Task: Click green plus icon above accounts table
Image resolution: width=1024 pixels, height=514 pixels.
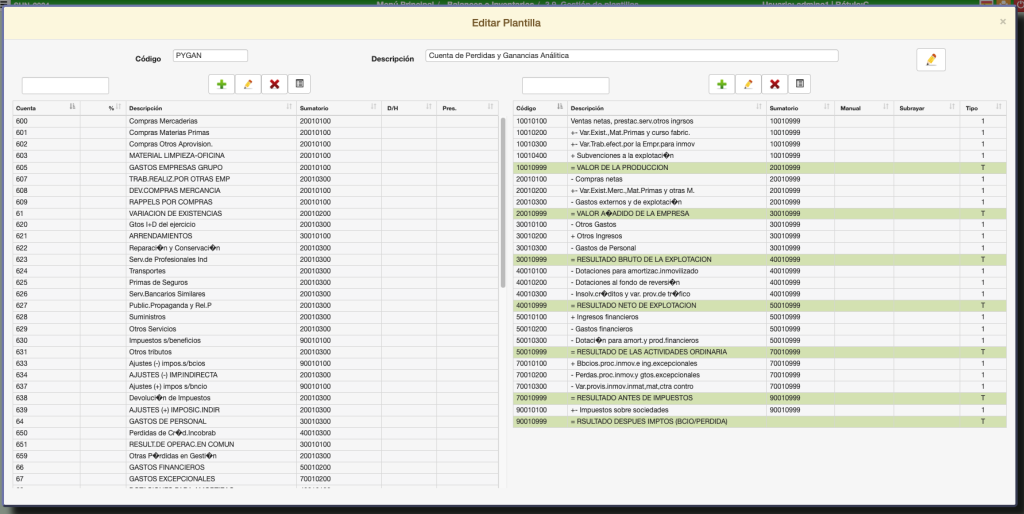Action: coord(221,85)
